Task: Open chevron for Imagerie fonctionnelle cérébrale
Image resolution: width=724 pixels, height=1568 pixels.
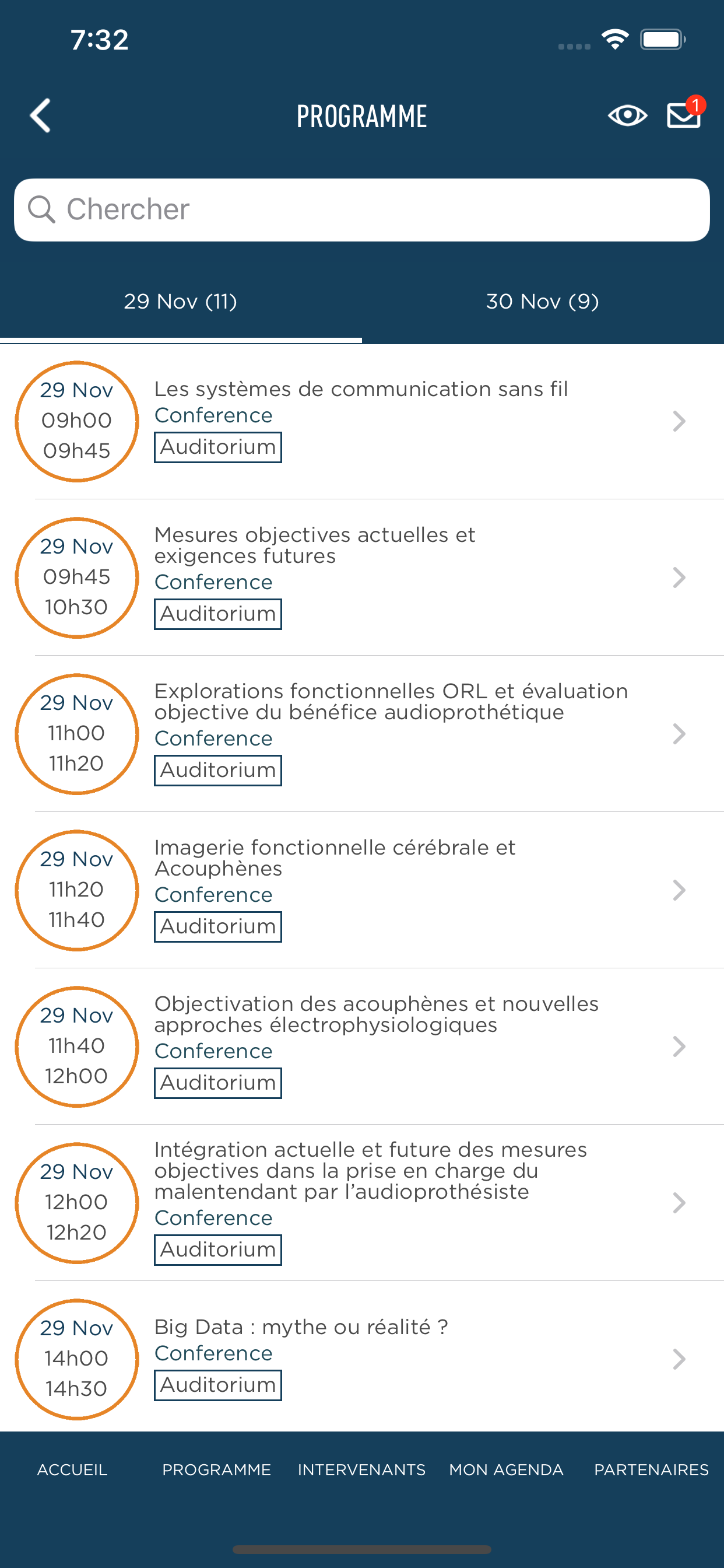Action: click(x=679, y=891)
